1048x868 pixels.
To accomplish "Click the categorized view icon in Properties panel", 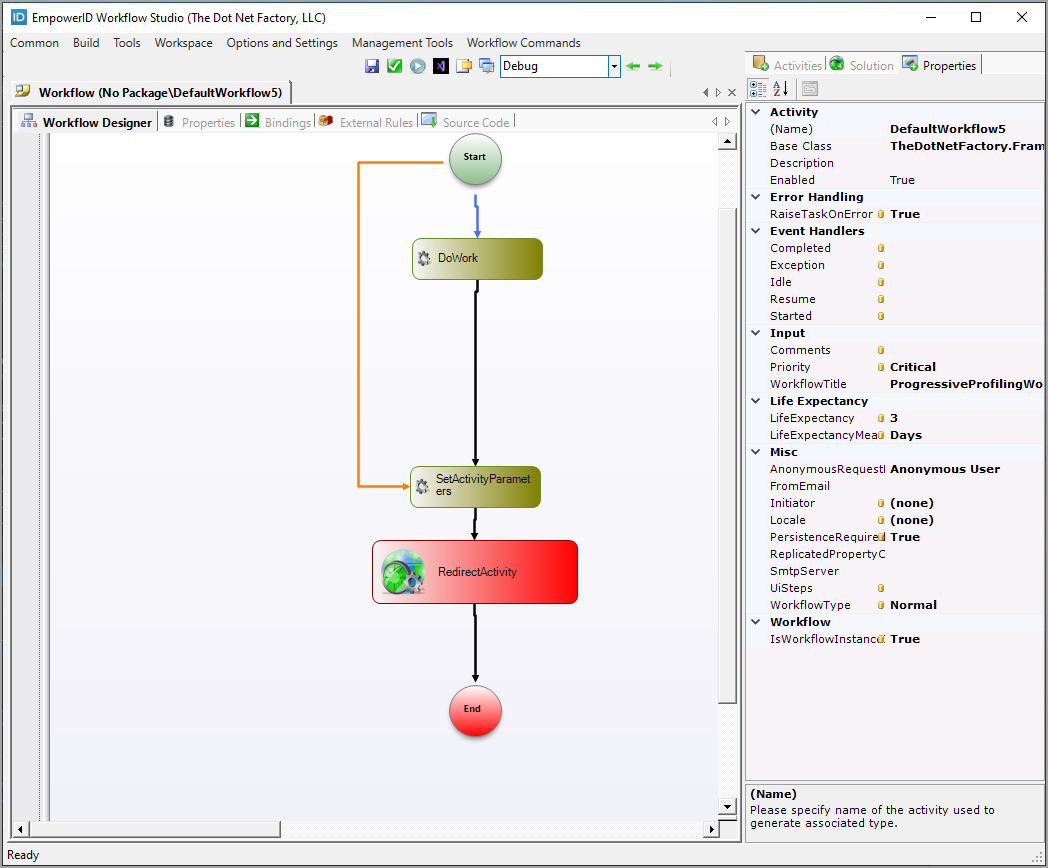I will (757, 88).
